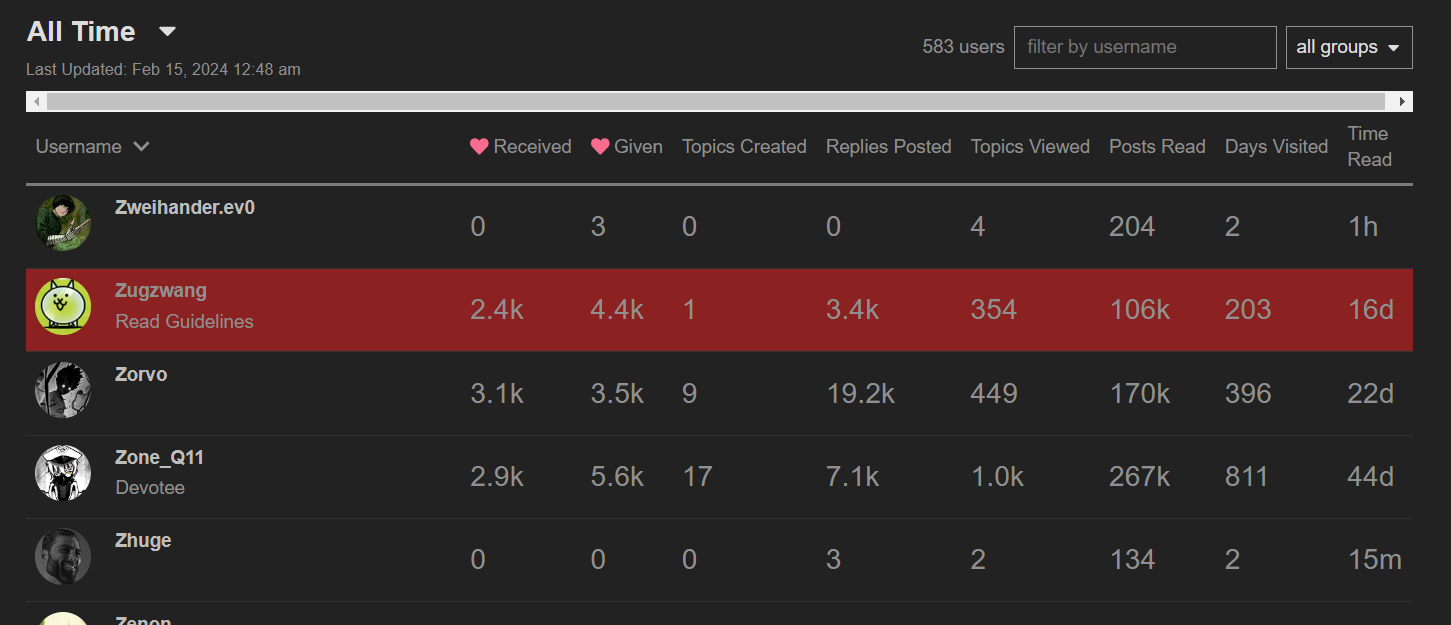Sort by the Replies Posted column
The image size is (1451, 625).
click(x=888, y=147)
